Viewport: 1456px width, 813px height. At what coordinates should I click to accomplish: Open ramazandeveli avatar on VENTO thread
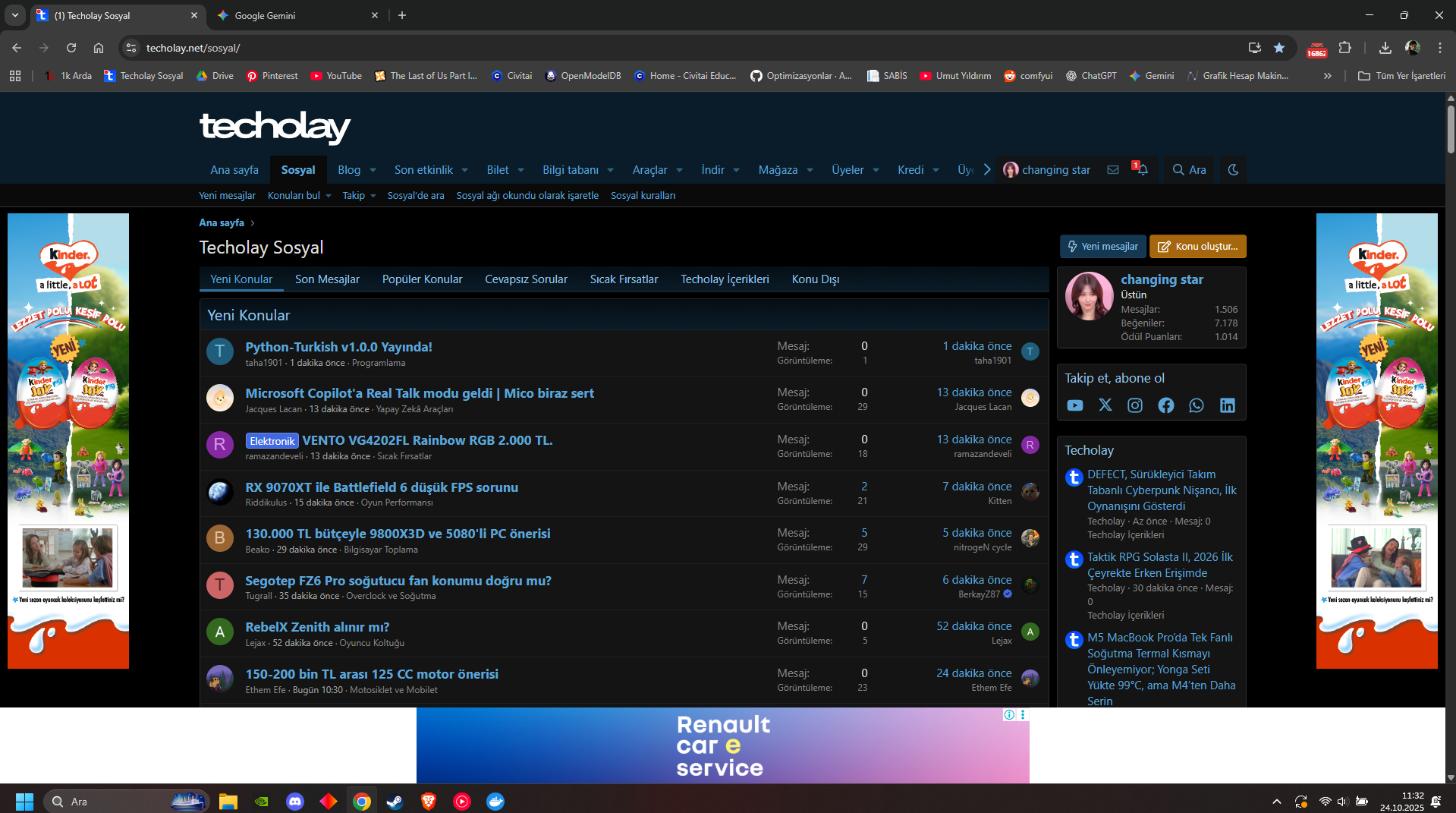click(220, 445)
